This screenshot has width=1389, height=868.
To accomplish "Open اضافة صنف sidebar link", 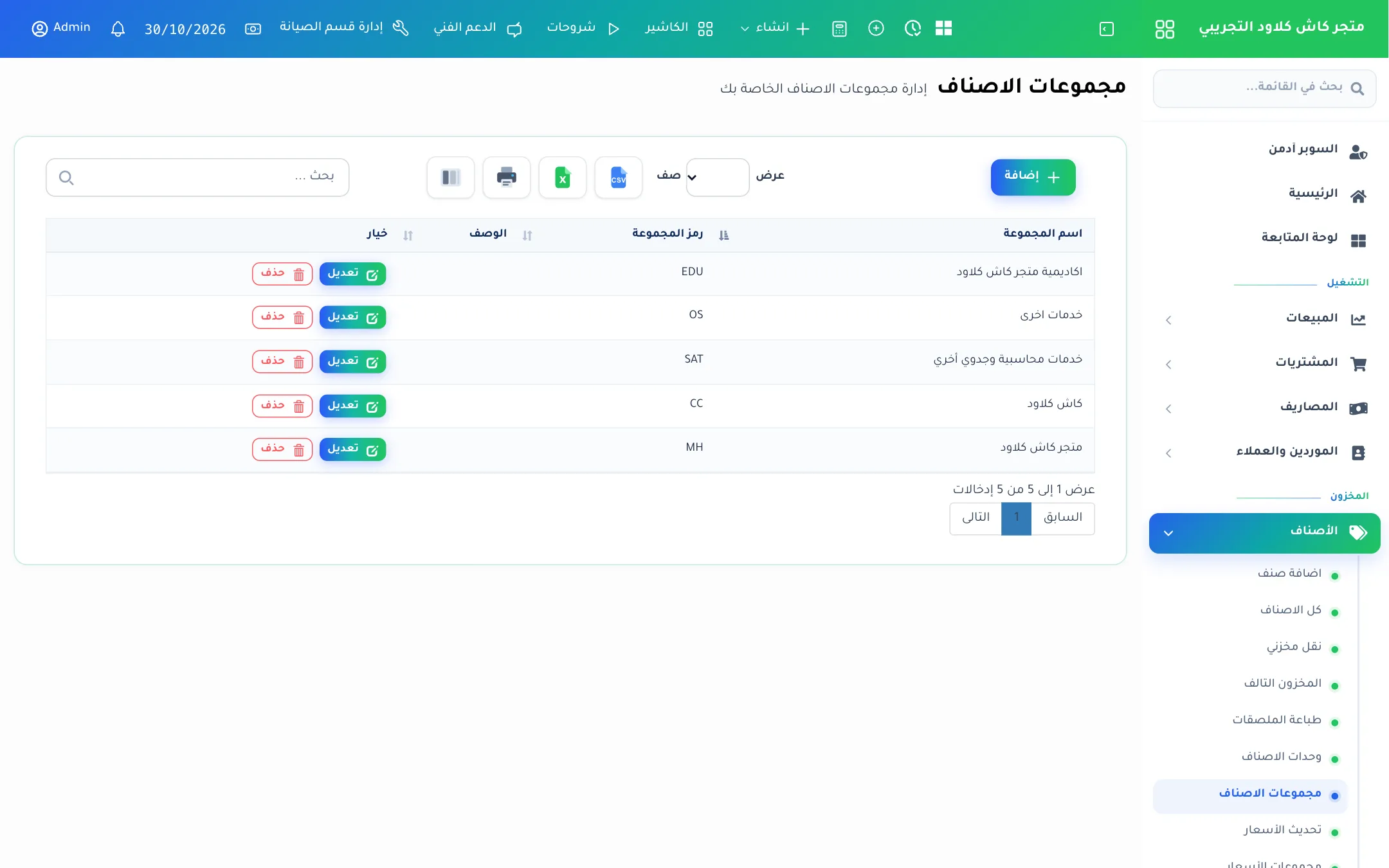I will click(1289, 574).
